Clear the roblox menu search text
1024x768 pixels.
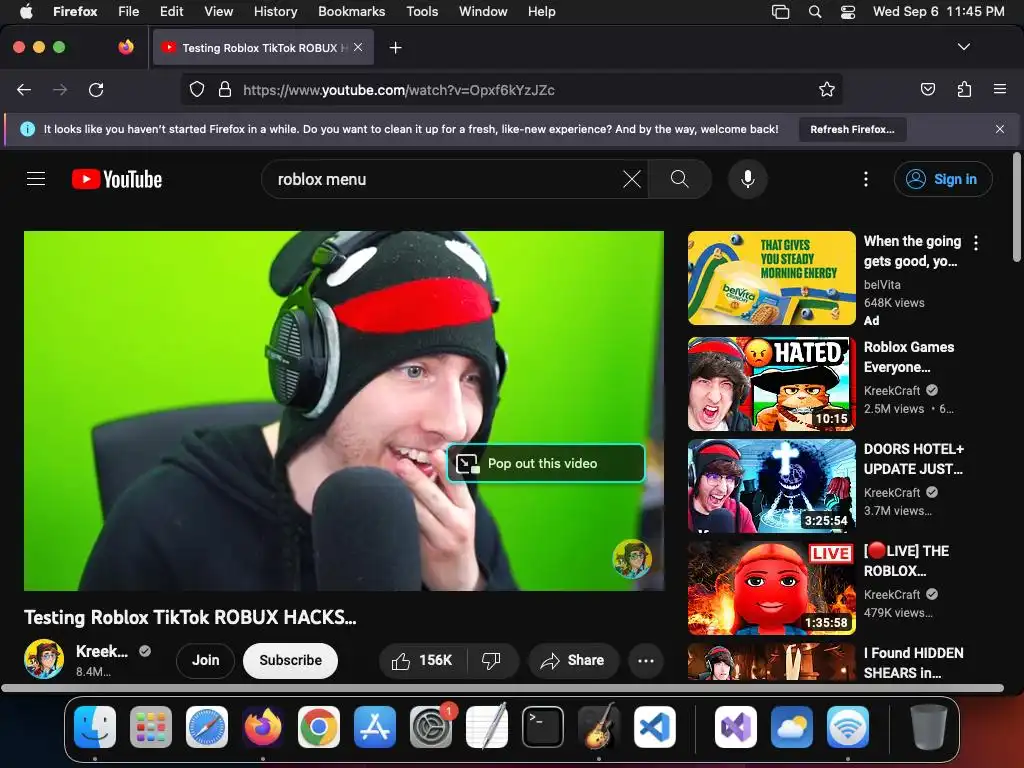click(x=632, y=179)
